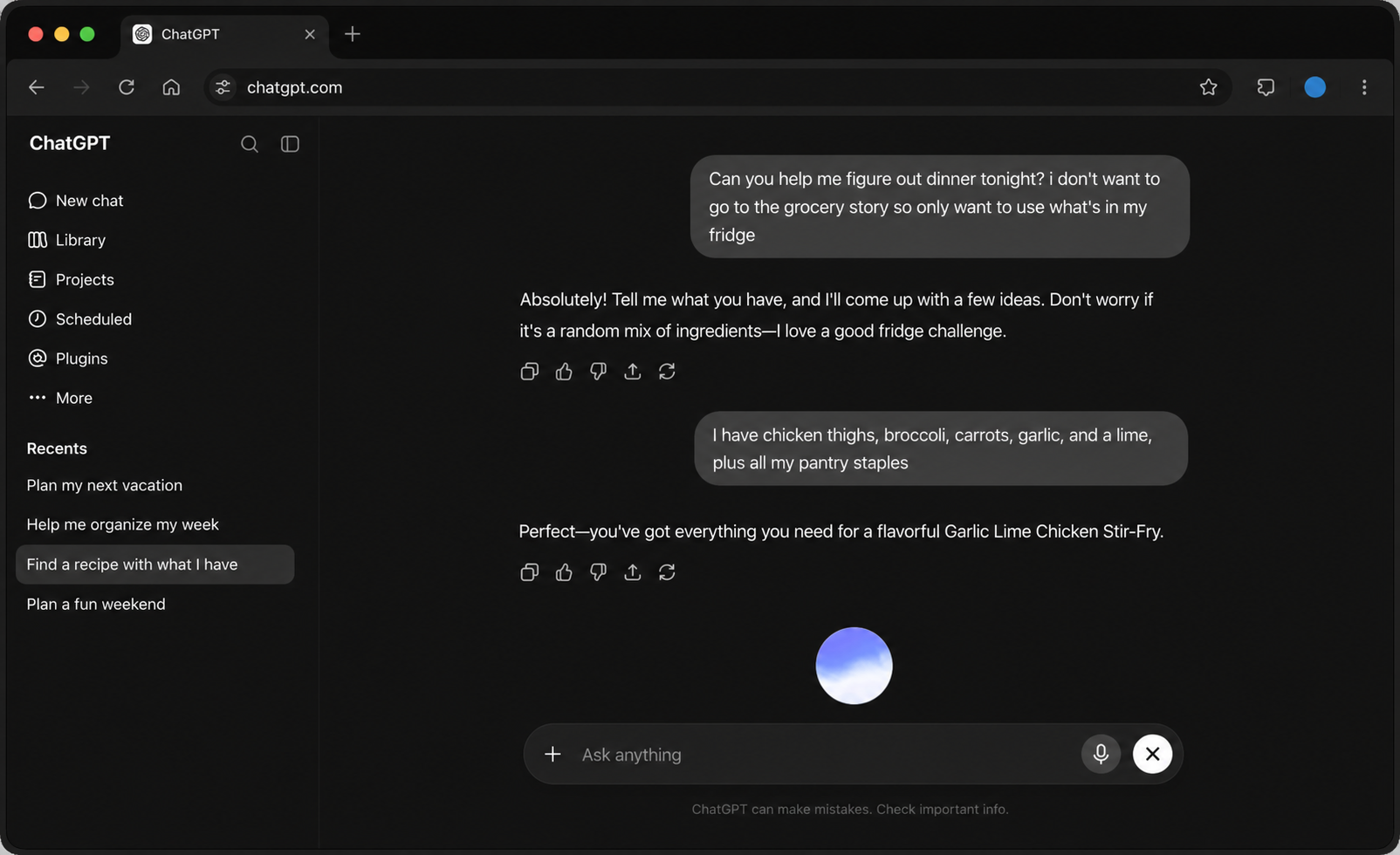Expand the More menu in sidebar

click(59, 398)
